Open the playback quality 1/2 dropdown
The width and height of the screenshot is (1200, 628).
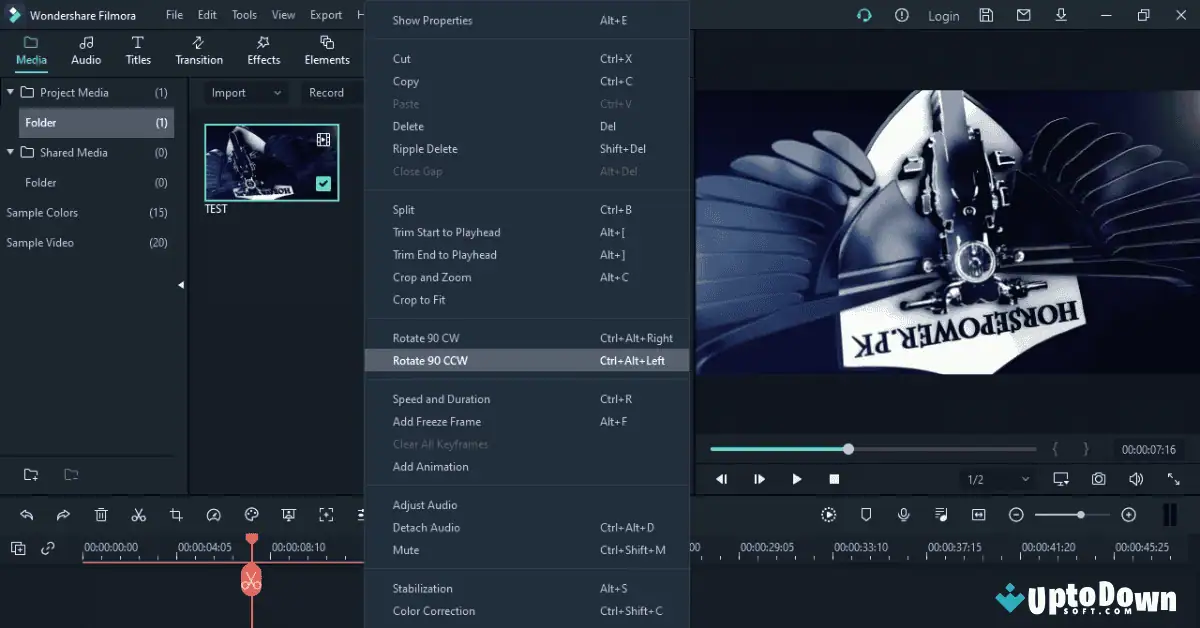[x=995, y=479]
